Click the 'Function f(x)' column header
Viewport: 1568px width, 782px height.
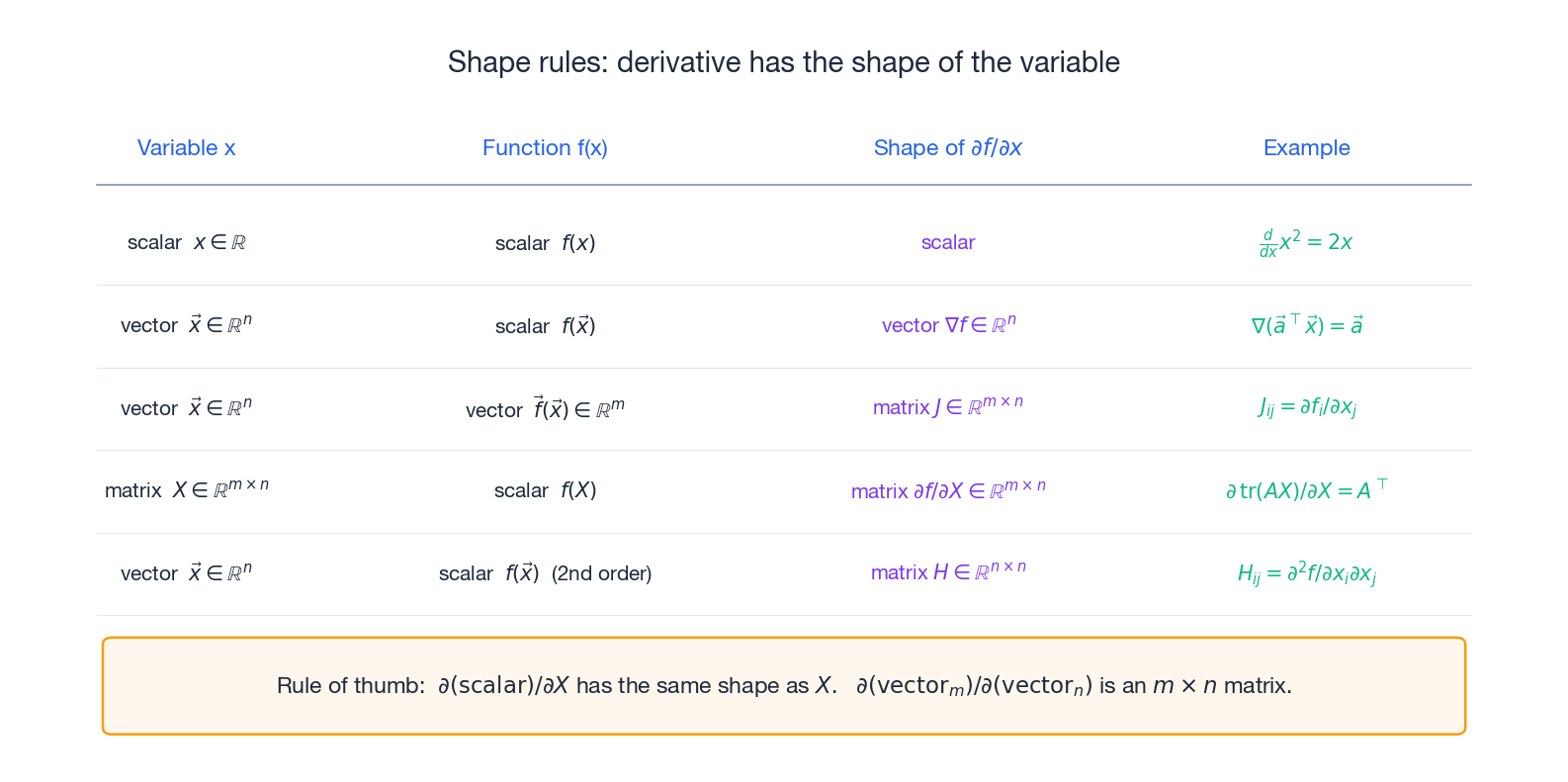pos(545,148)
